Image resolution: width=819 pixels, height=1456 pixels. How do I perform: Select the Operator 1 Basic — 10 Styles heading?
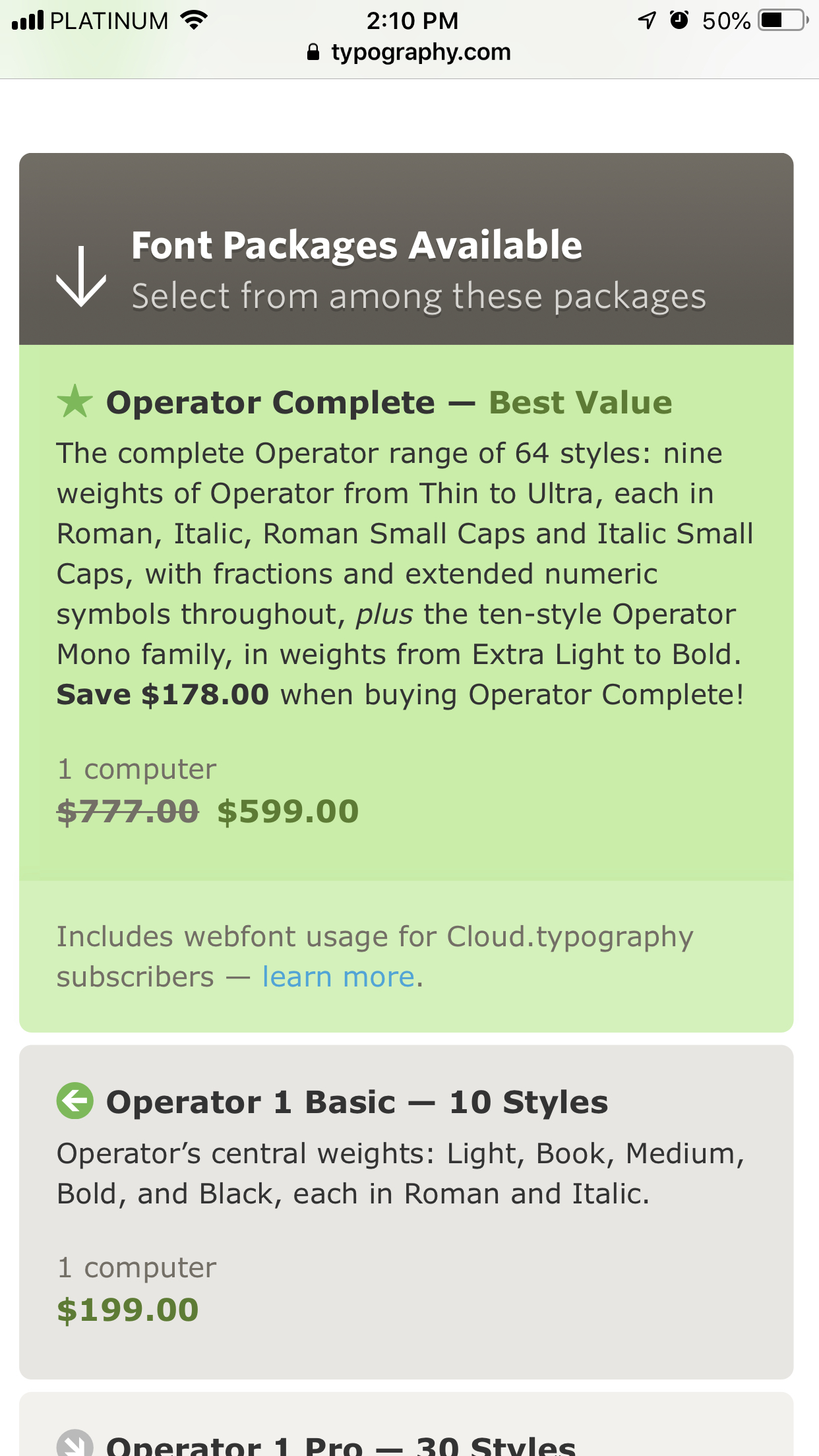point(357,1102)
